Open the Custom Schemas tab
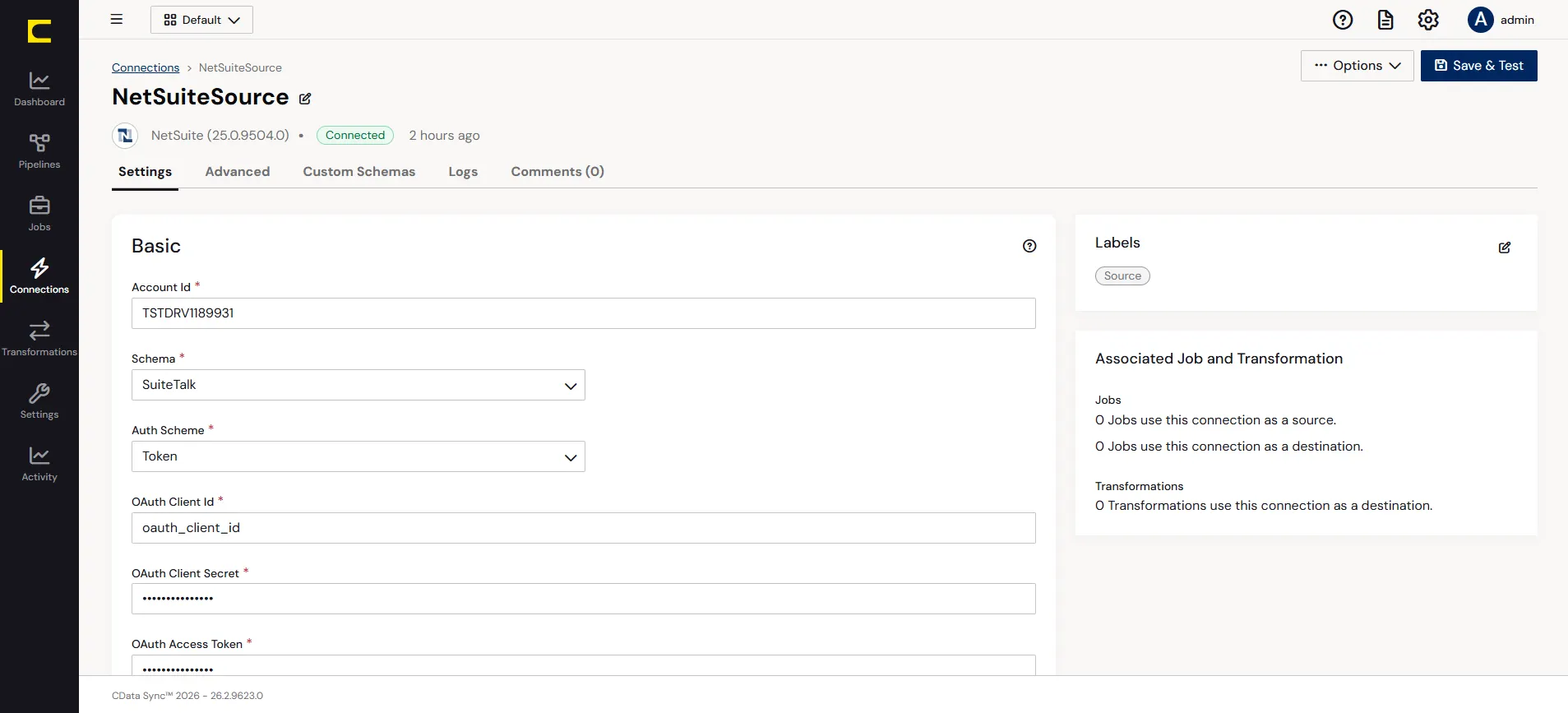Viewport: 1568px width, 713px height. pos(359,172)
